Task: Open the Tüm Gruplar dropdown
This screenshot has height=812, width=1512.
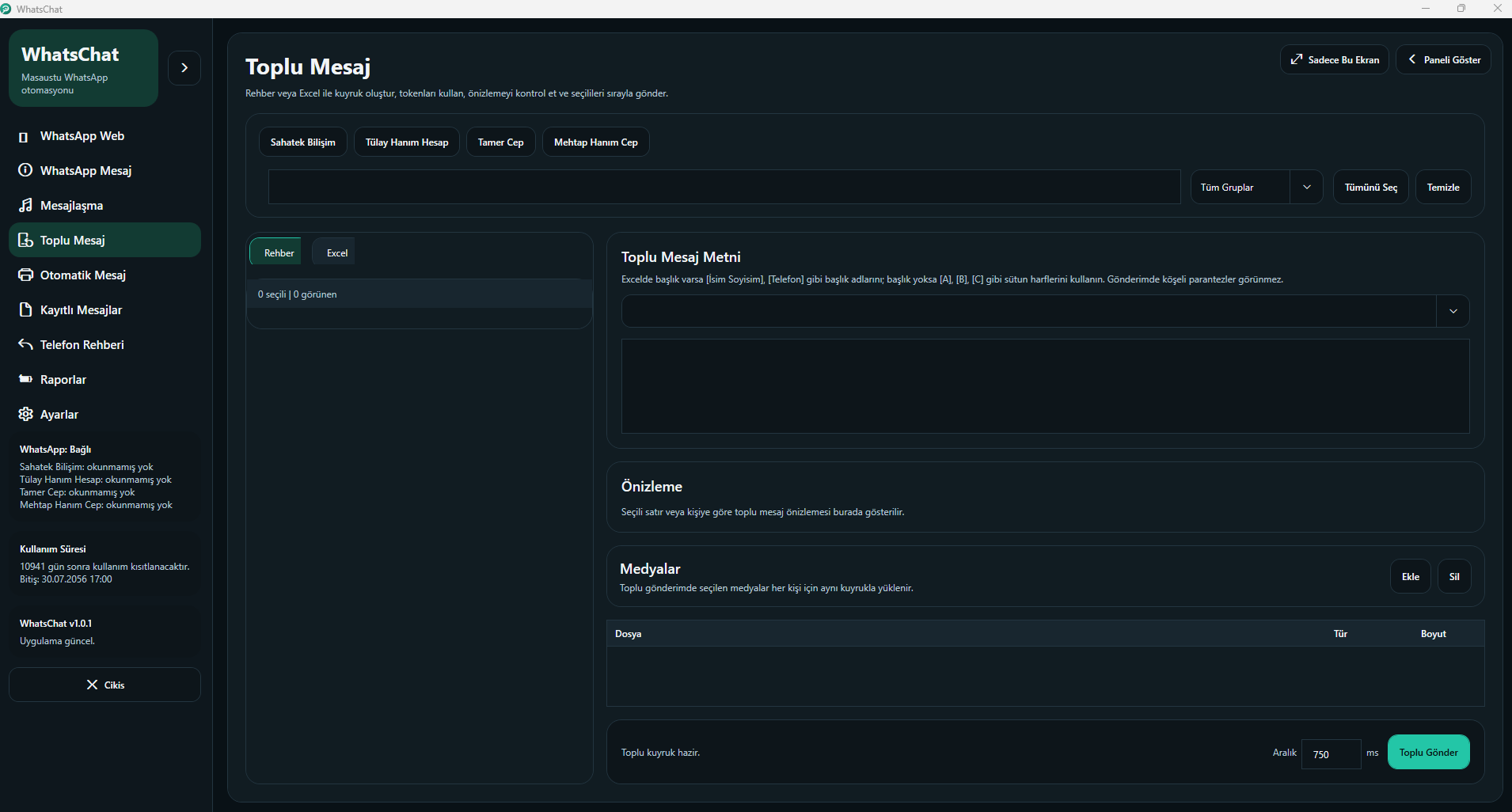Action: pos(1256,188)
